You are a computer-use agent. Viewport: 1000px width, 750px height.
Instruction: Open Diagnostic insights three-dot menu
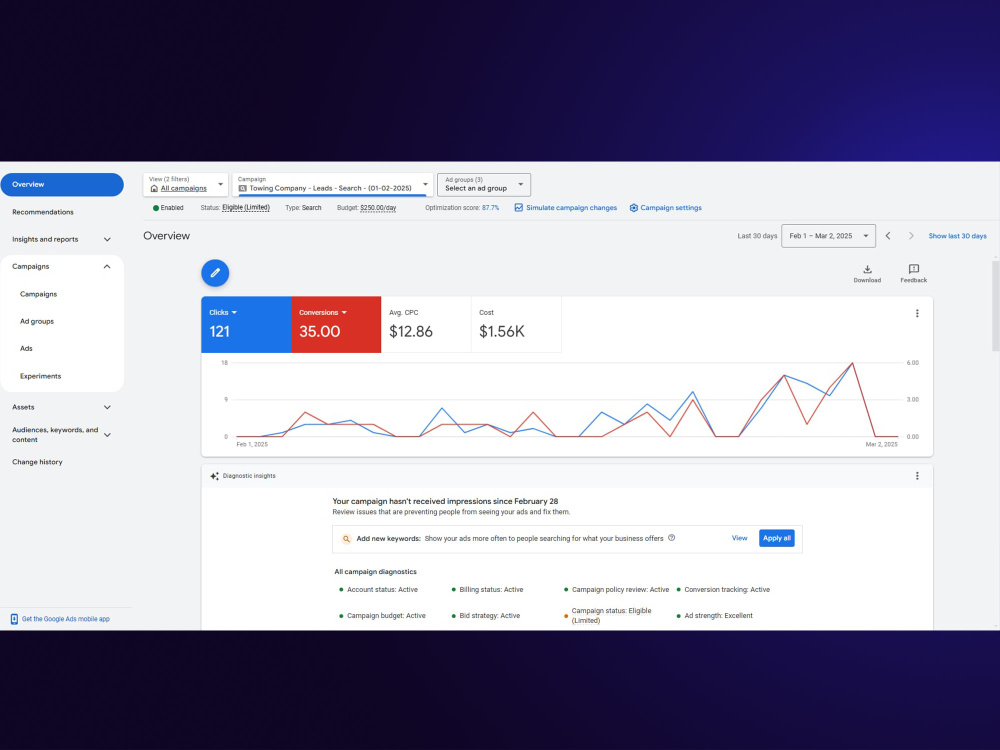(x=917, y=476)
